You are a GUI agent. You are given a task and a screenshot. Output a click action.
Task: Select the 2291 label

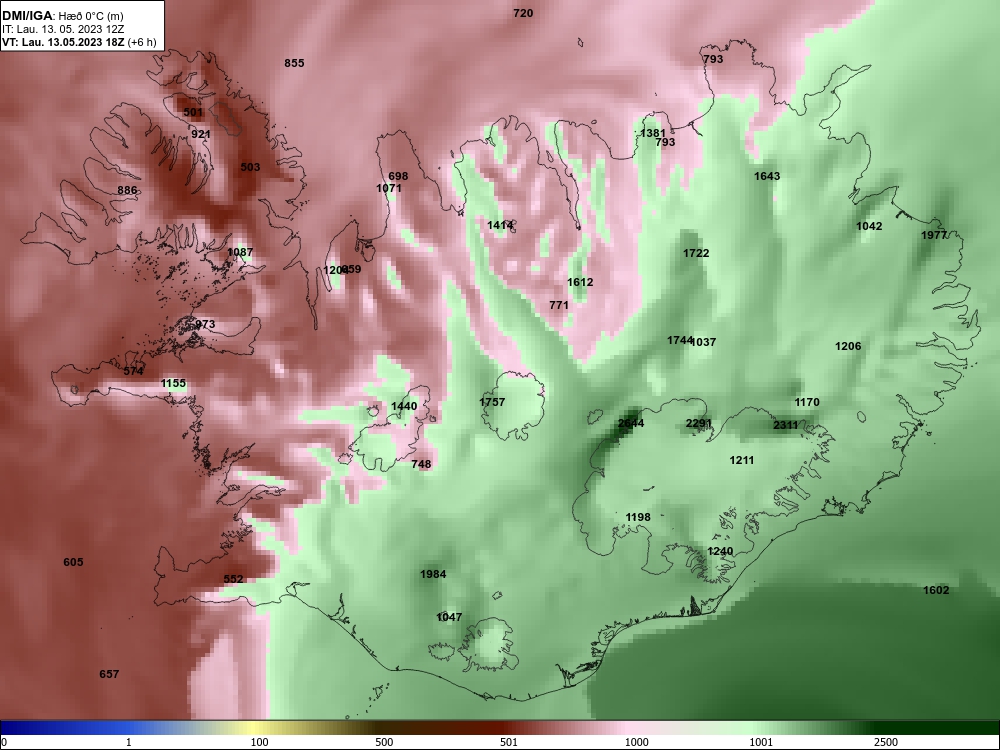click(698, 423)
